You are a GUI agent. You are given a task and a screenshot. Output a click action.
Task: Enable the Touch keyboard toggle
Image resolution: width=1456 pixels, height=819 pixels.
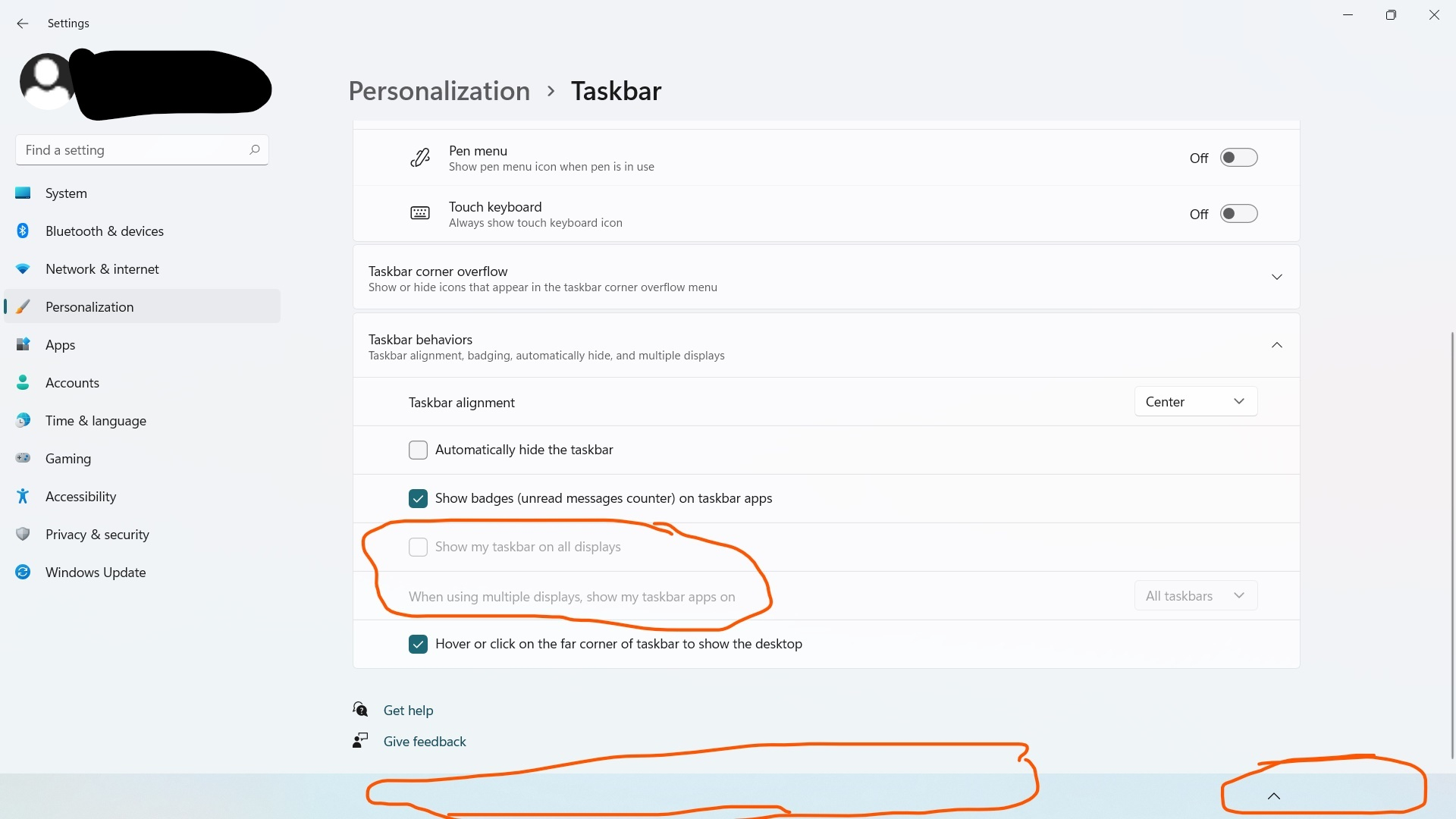[1238, 214]
